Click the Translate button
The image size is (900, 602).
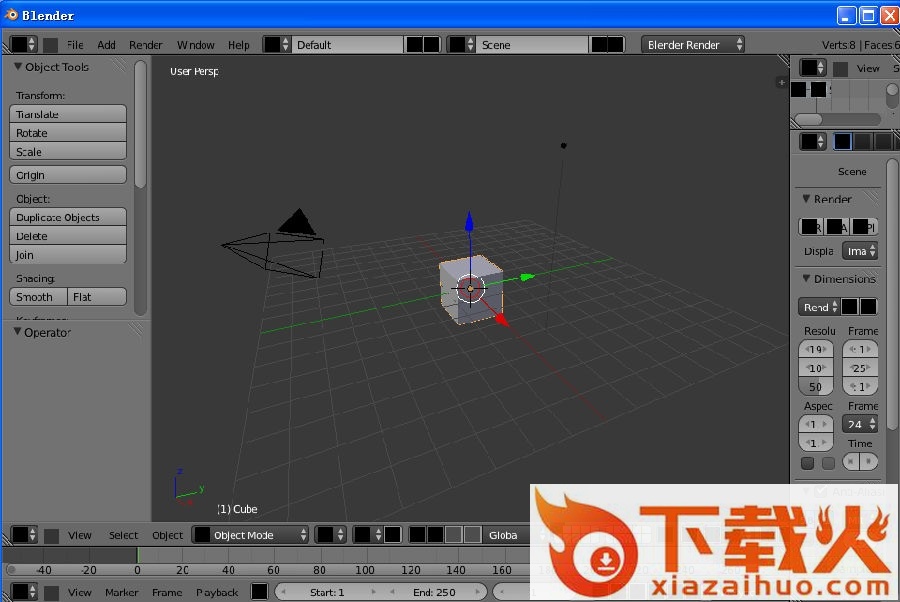68,114
